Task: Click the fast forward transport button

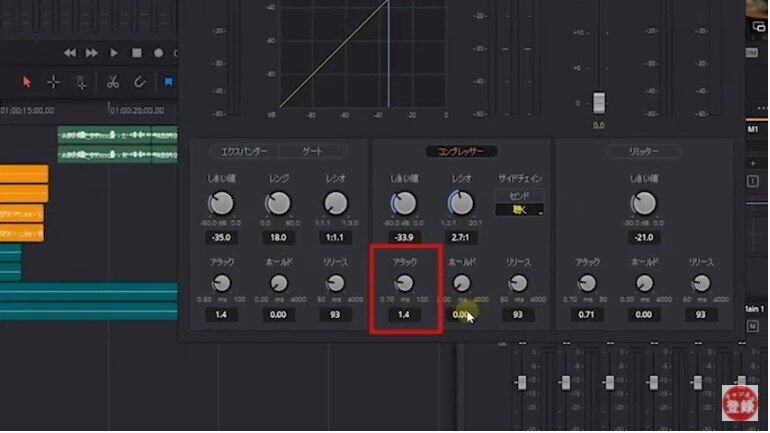Action: click(x=91, y=53)
